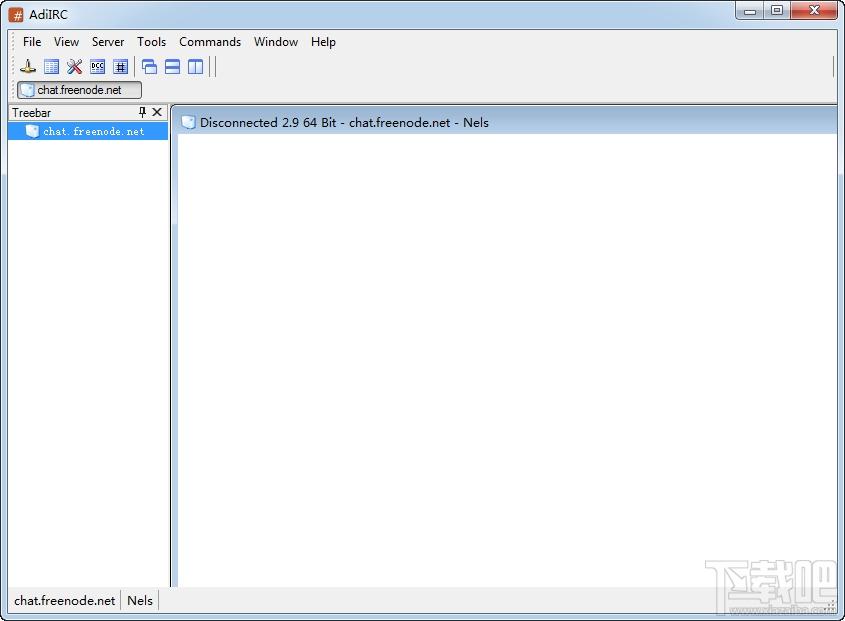
Task: Open the Server menu
Action: [108, 42]
